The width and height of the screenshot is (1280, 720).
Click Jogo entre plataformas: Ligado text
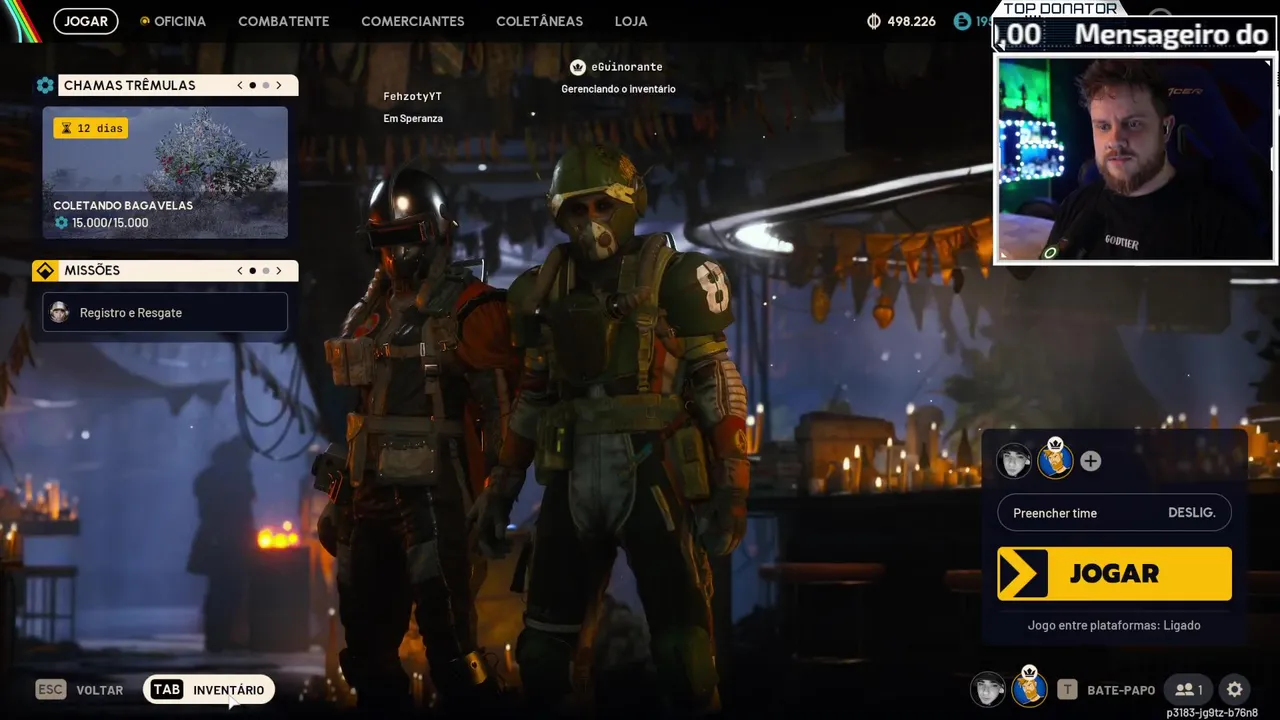click(x=1114, y=626)
